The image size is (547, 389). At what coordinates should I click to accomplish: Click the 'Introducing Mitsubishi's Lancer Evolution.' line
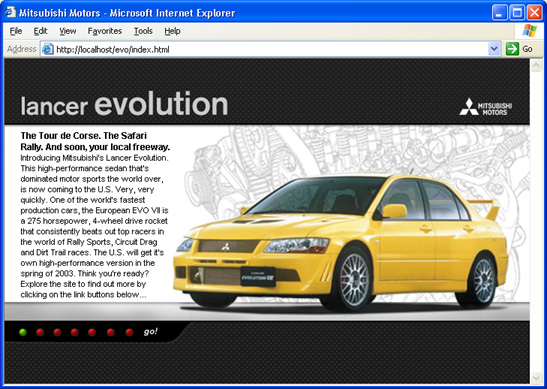click(94, 158)
